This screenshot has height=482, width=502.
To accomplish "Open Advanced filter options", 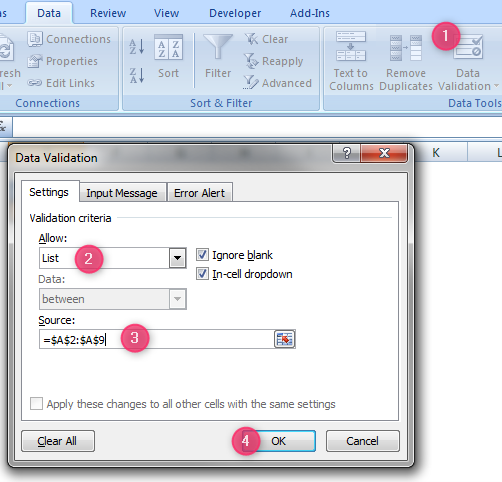I will [278, 83].
